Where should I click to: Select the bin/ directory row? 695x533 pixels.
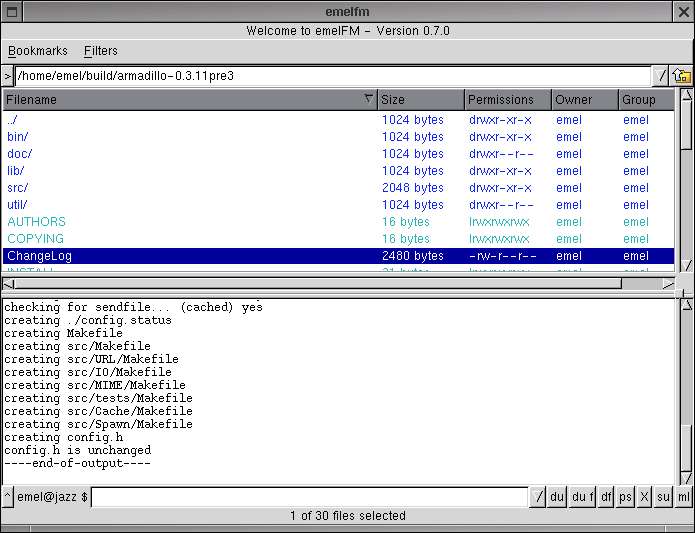339,137
